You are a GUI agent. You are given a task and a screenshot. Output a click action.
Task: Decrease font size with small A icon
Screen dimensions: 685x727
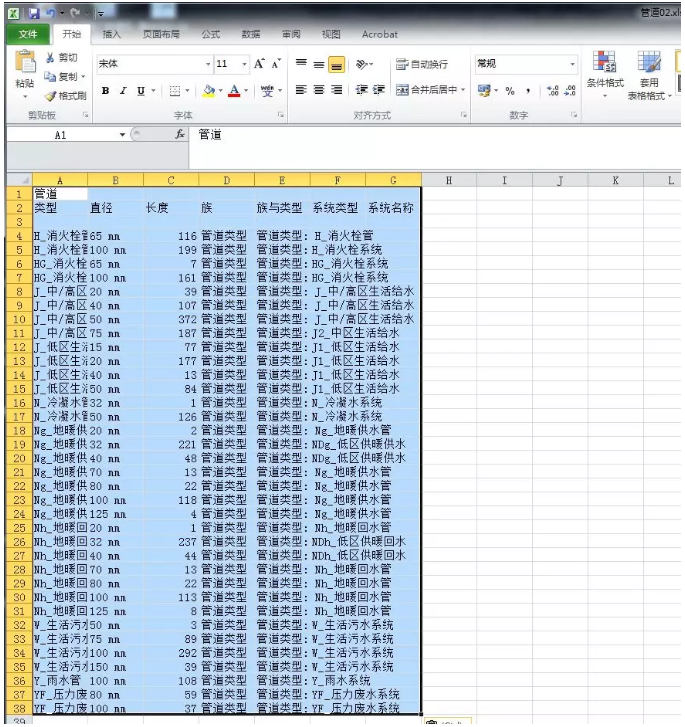point(276,64)
